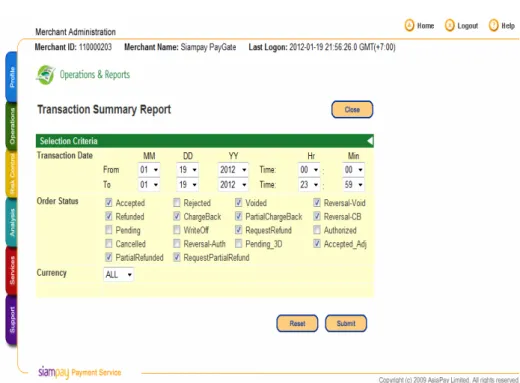Uncheck the PartialChargeBack checkbox

pyautogui.click(x=238, y=216)
